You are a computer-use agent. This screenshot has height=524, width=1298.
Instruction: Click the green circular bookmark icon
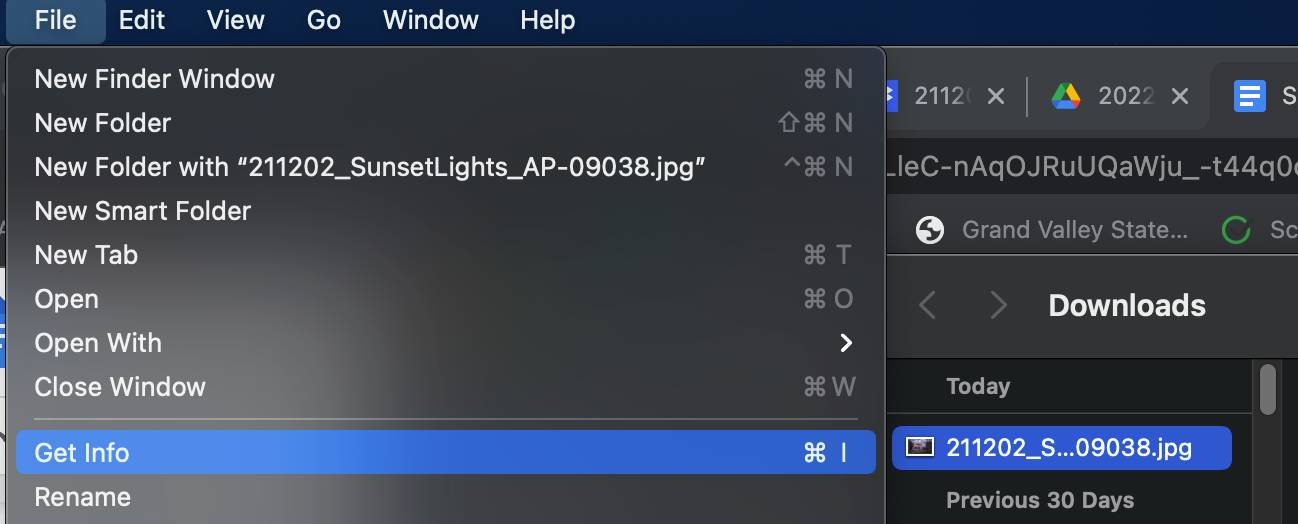click(1237, 230)
